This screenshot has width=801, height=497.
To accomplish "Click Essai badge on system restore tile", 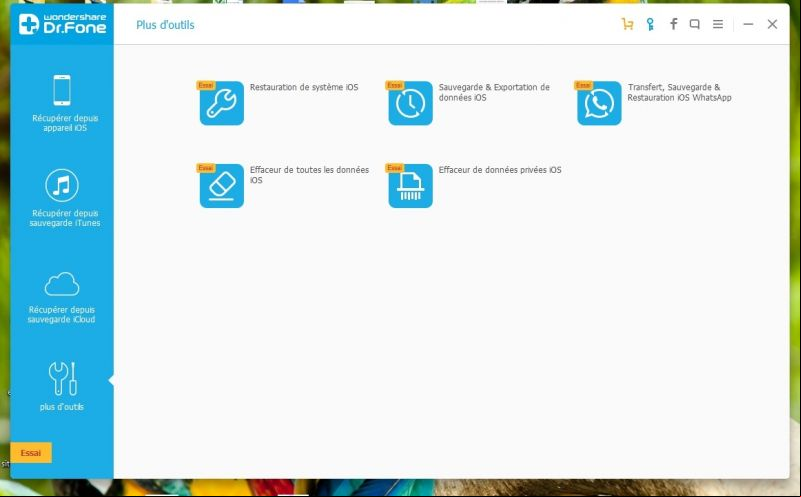I will coord(206,85).
